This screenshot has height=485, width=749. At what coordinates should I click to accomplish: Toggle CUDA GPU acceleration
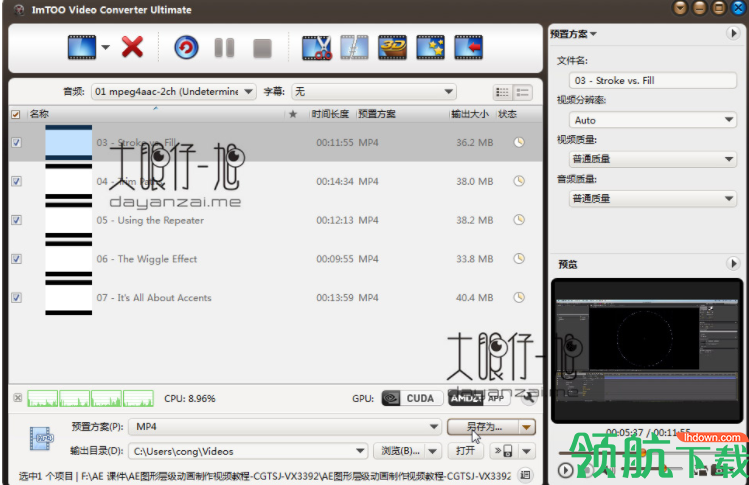[x=412, y=398]
